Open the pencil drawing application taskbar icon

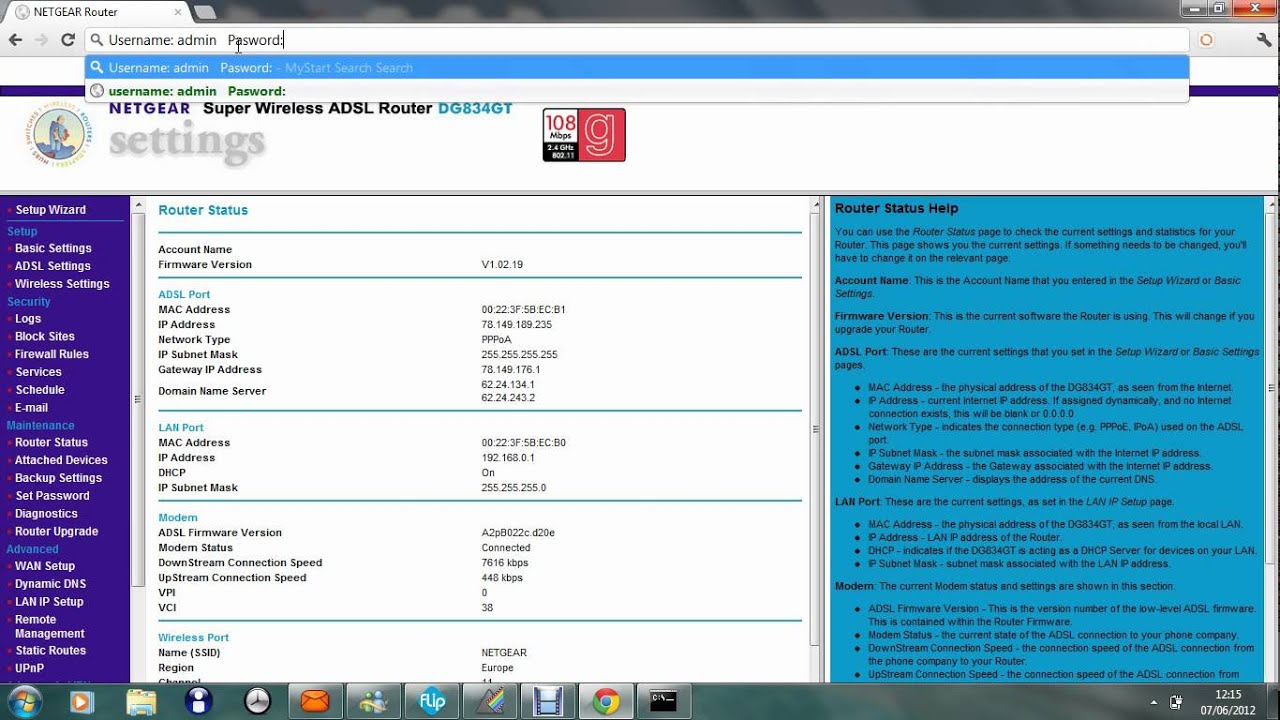point(489,702)
